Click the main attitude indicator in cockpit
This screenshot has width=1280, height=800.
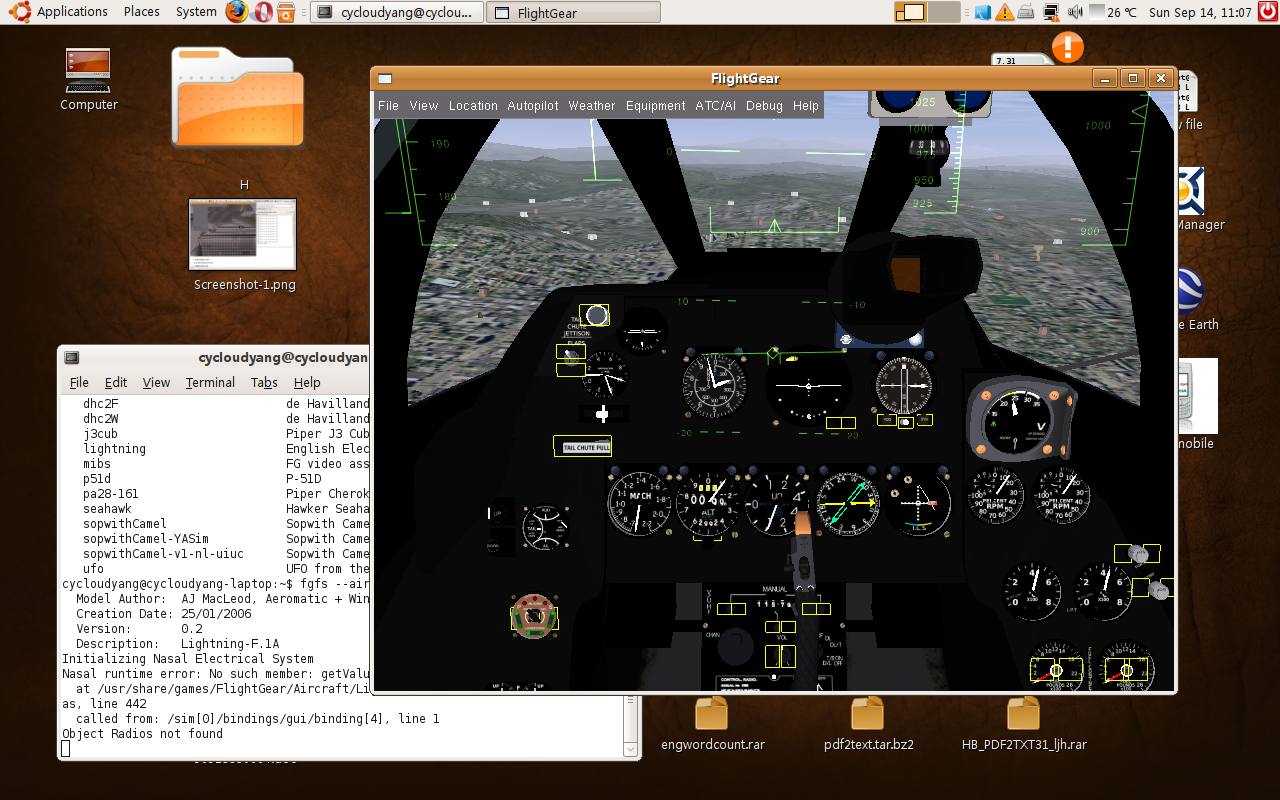tap(809, 385)
